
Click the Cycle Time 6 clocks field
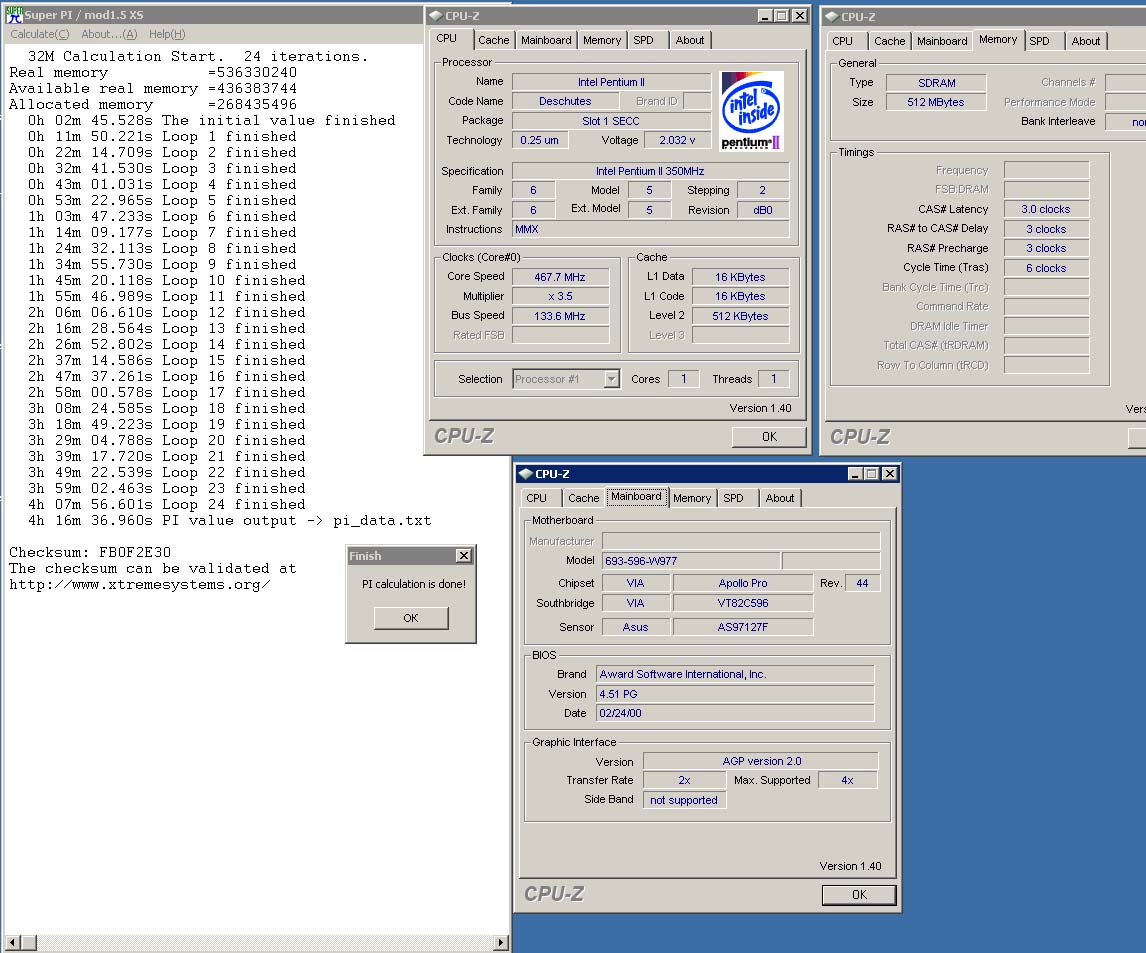(x=1046, y=268)
